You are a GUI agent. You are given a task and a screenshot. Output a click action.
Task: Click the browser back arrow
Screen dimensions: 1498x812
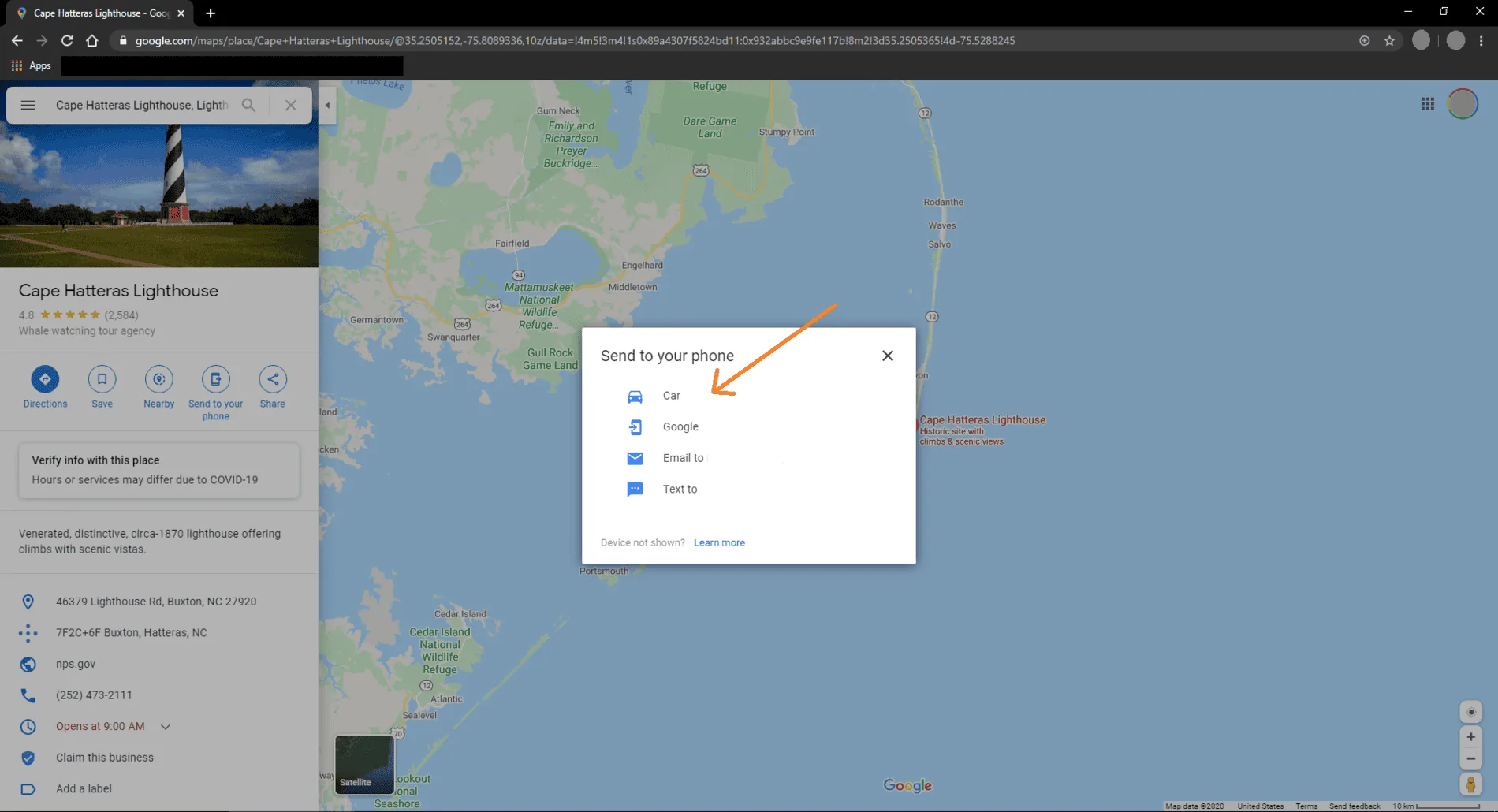coord(17,40)
